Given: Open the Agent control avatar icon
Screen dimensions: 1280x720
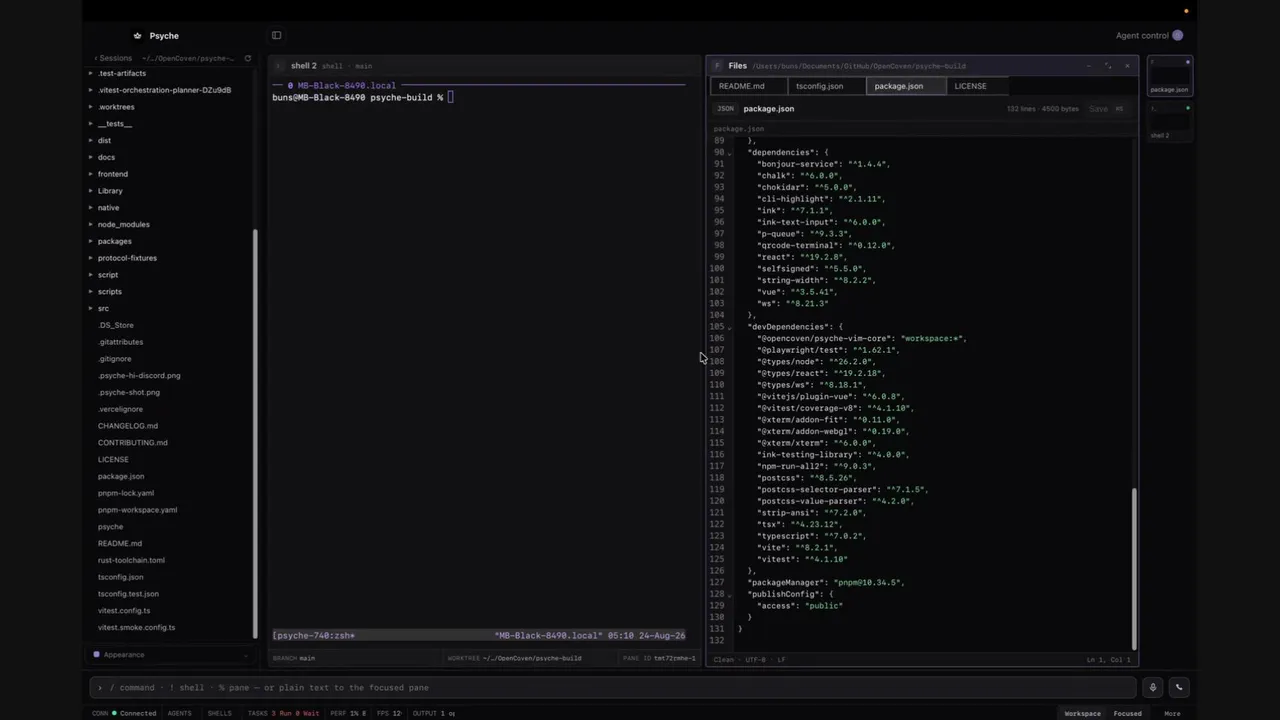Looking at the screenshot, I should click(x=1177, y=35).
